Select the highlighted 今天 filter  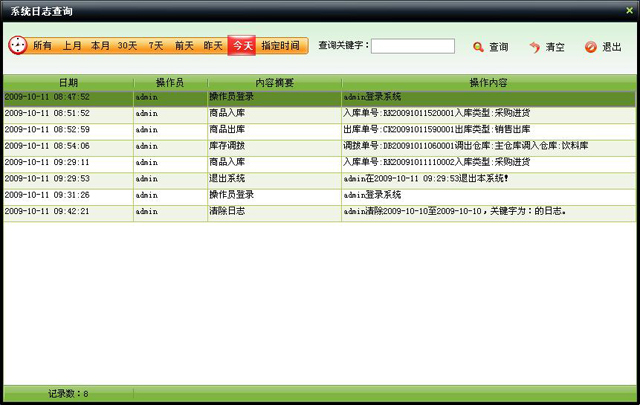pos(242,46)
